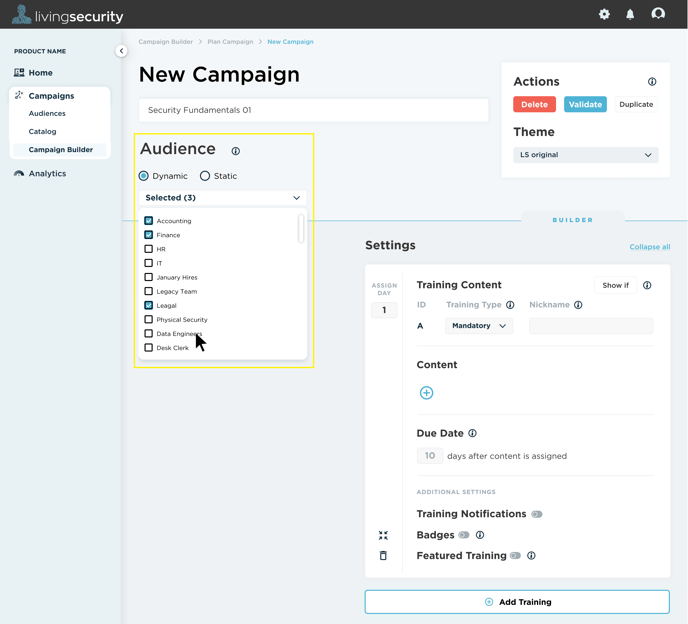
Task: Open Mandatory training type dropdown
Action: 479,326
